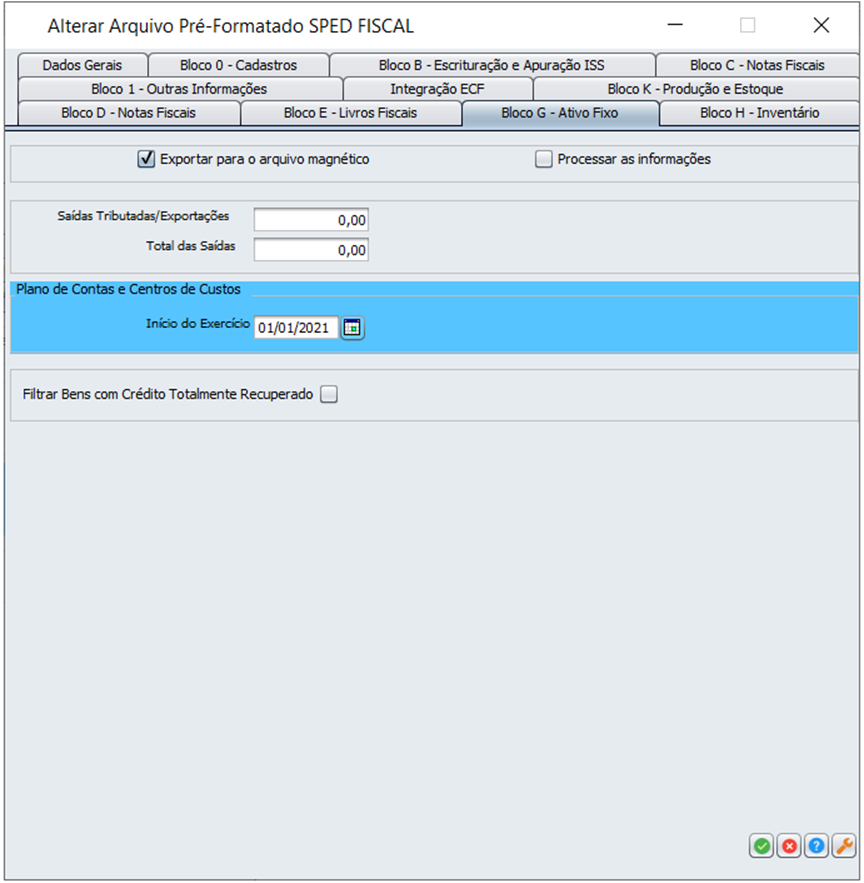This screenshot has height=883, width=864.
Task: Confirm changes with the green checkmark icon
Action: 761,846
